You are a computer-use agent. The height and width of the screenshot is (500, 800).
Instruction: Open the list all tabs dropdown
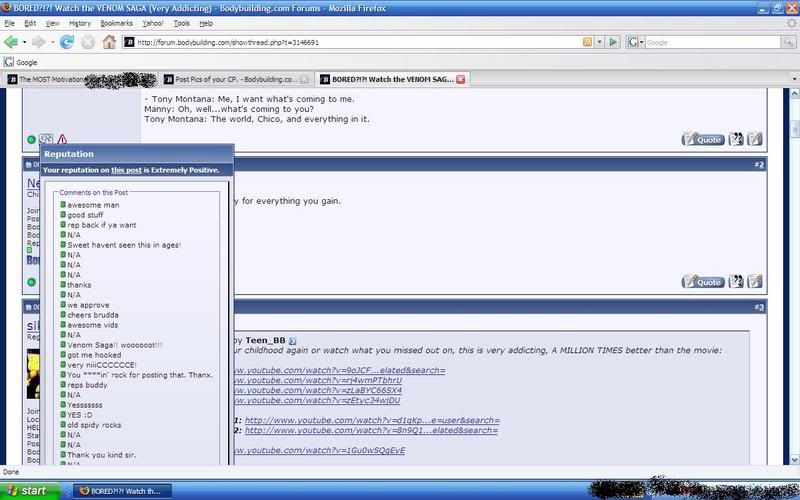(x=794, y=79)
